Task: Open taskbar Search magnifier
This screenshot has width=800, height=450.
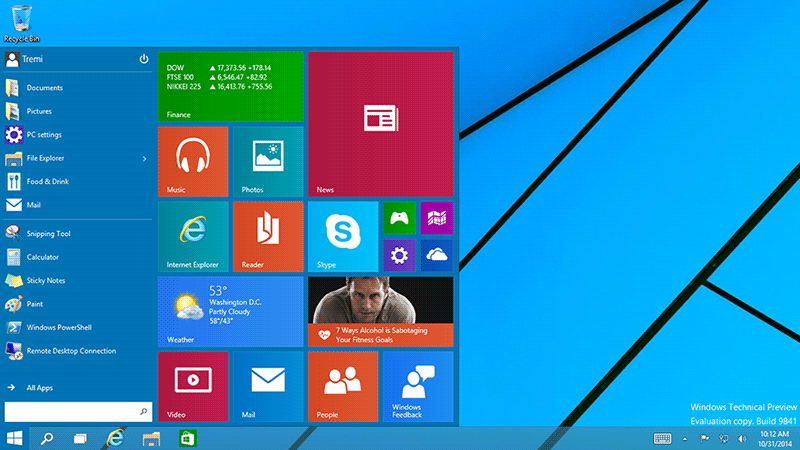Action: pos(47,438)
